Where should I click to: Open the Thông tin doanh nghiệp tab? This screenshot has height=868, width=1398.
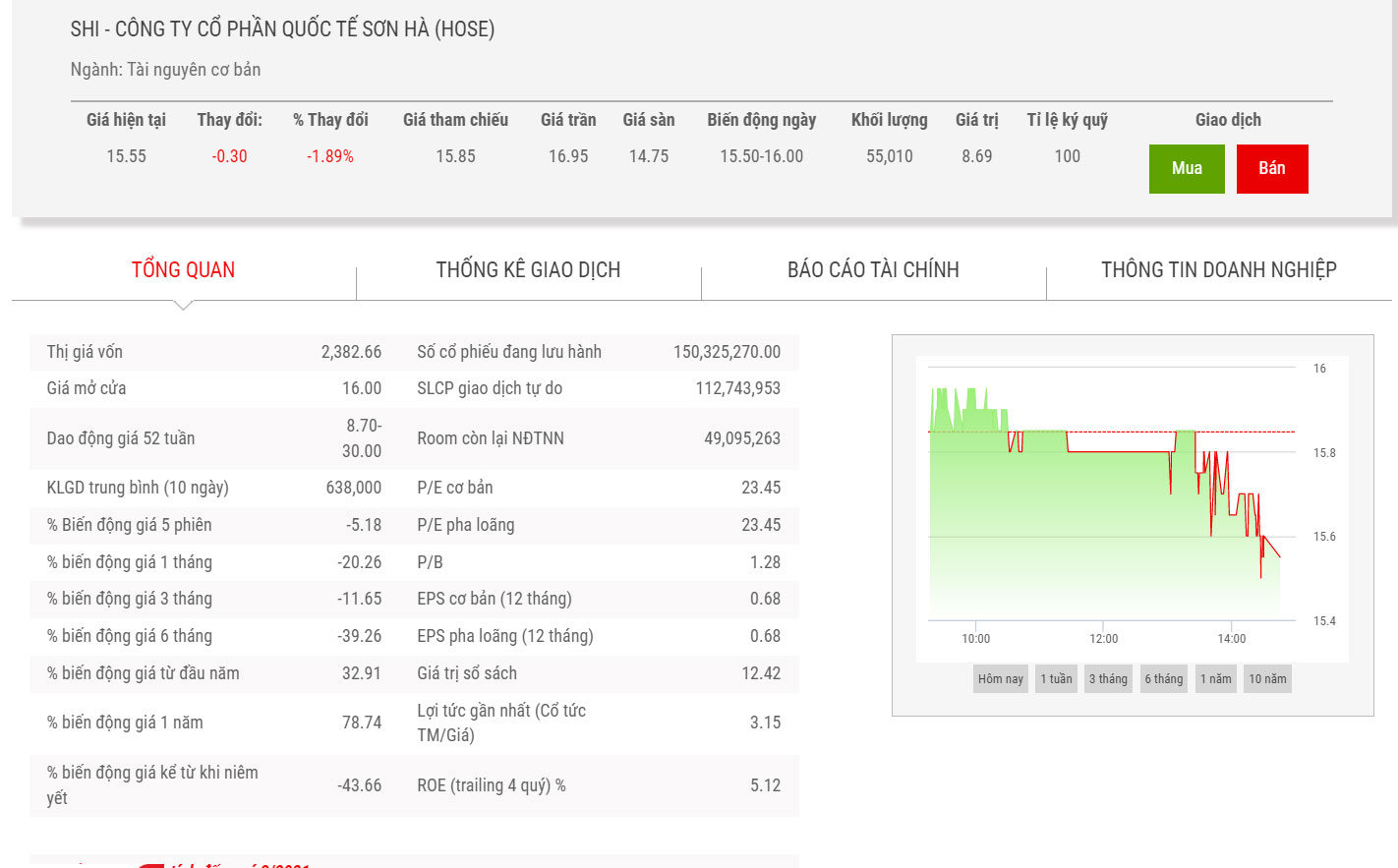pyautogui.click(x=1218, y=270)
